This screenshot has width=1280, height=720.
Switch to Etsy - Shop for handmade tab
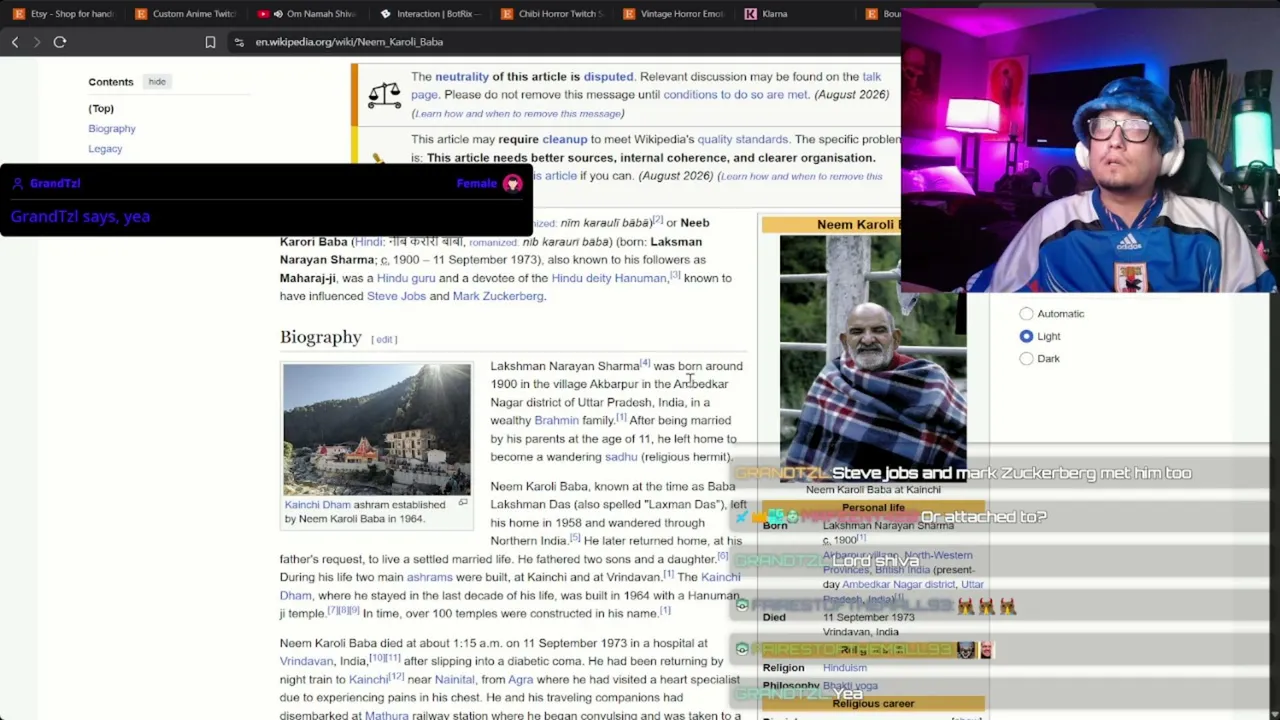click(64, 14)
